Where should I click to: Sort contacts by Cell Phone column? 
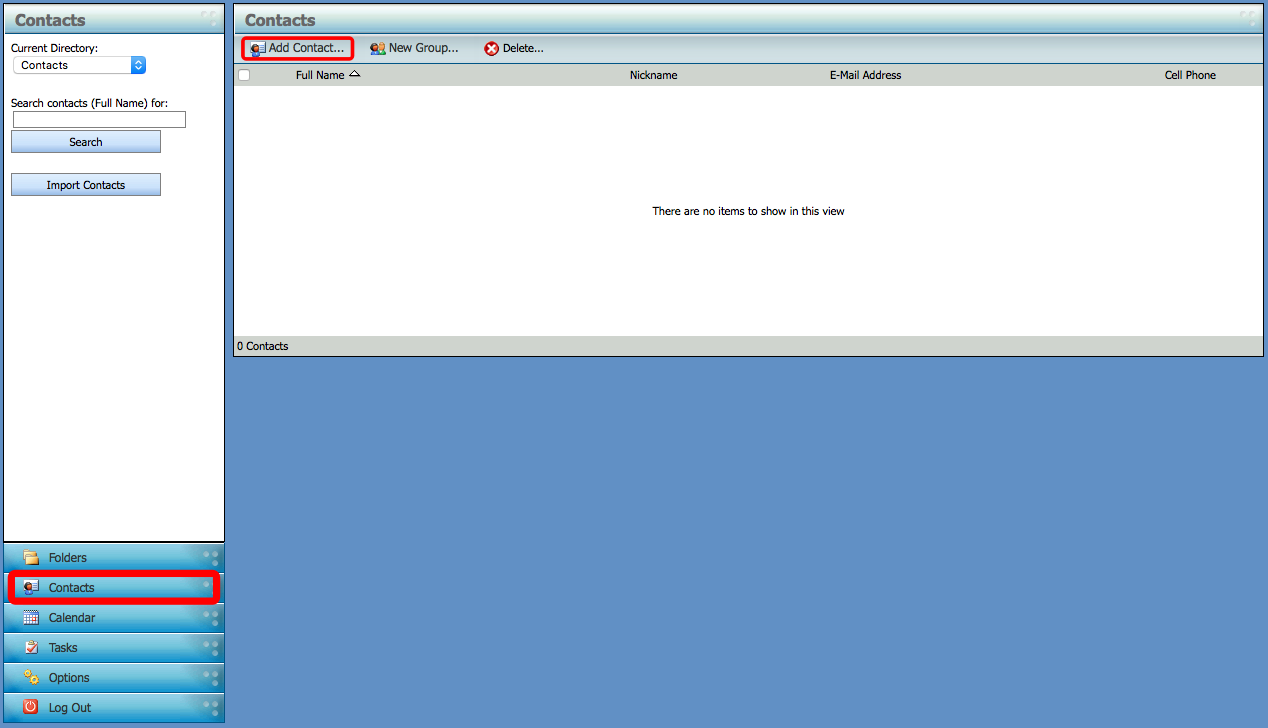coord(1190,75)
